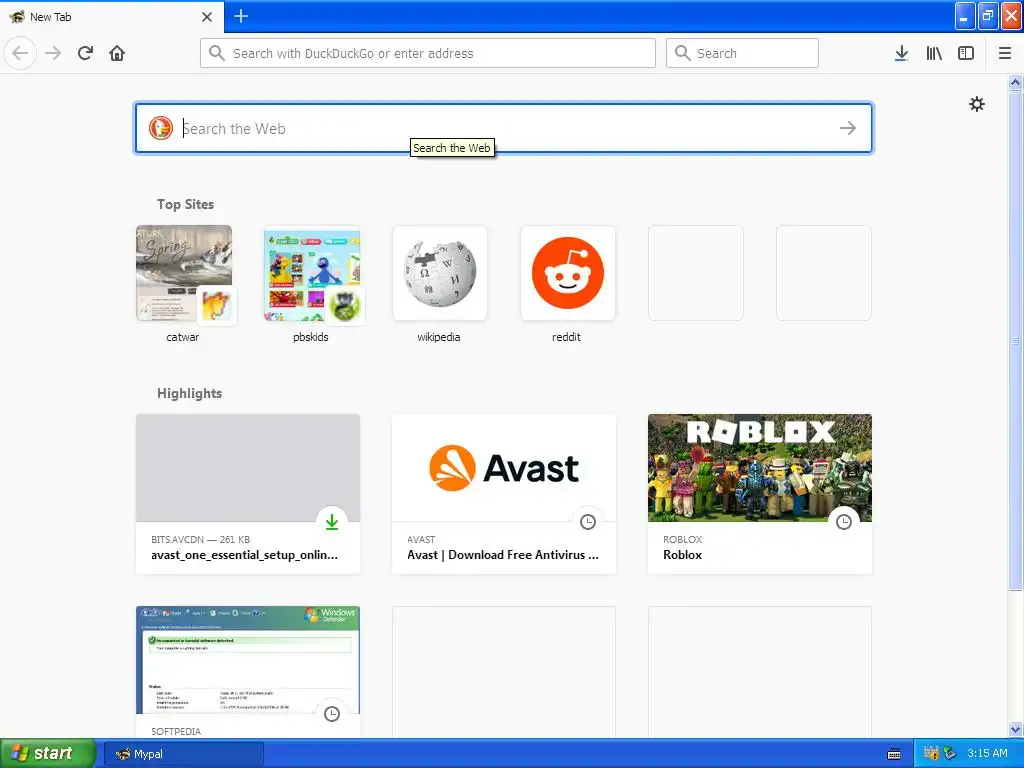
Task: Click history clock icon on Avast card
Action: click(588, 522)
